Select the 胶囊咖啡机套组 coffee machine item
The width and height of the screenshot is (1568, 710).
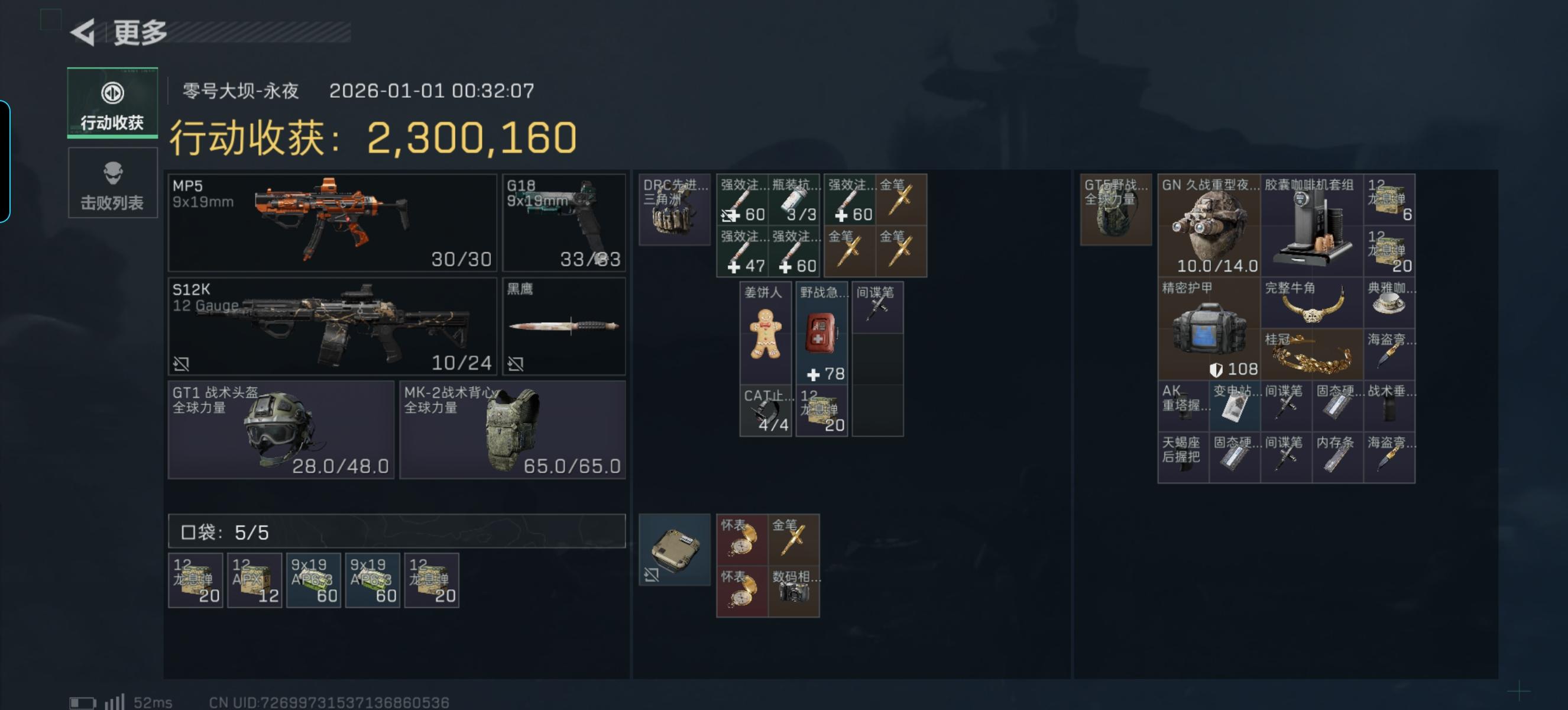(1312, 225)
